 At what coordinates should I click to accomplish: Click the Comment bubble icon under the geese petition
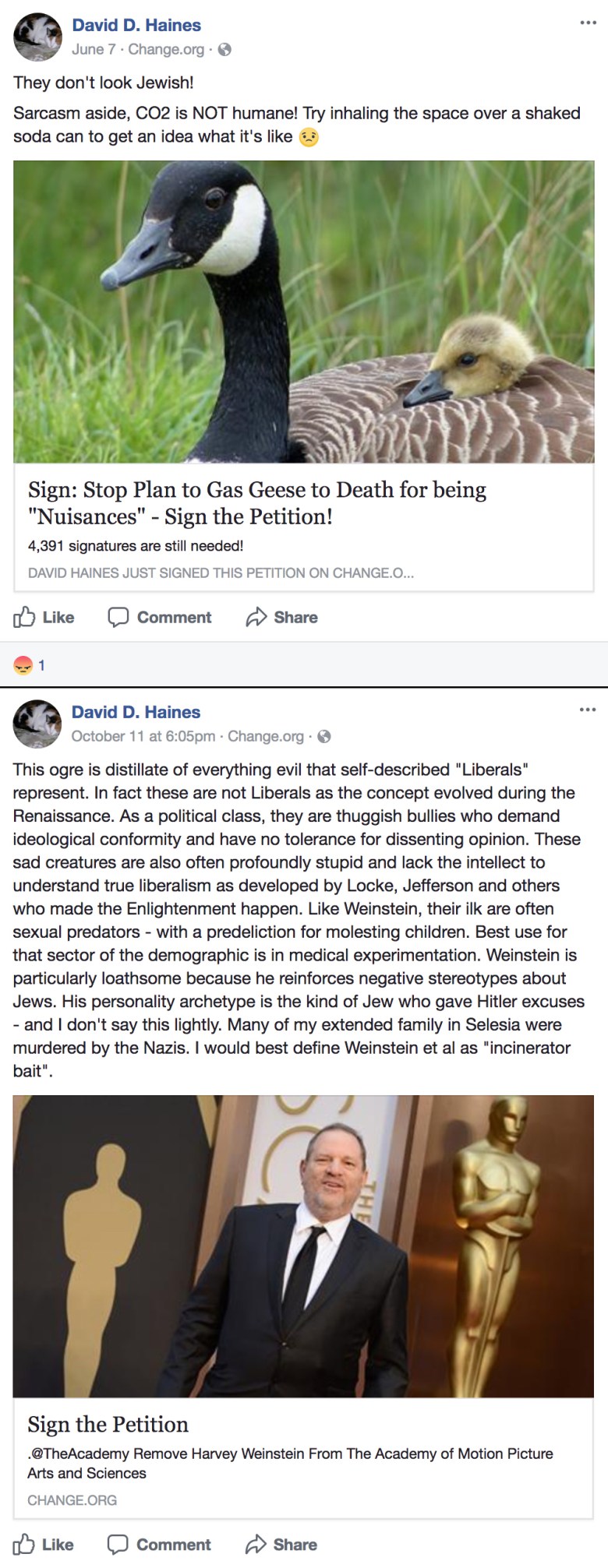click(118, 618)
